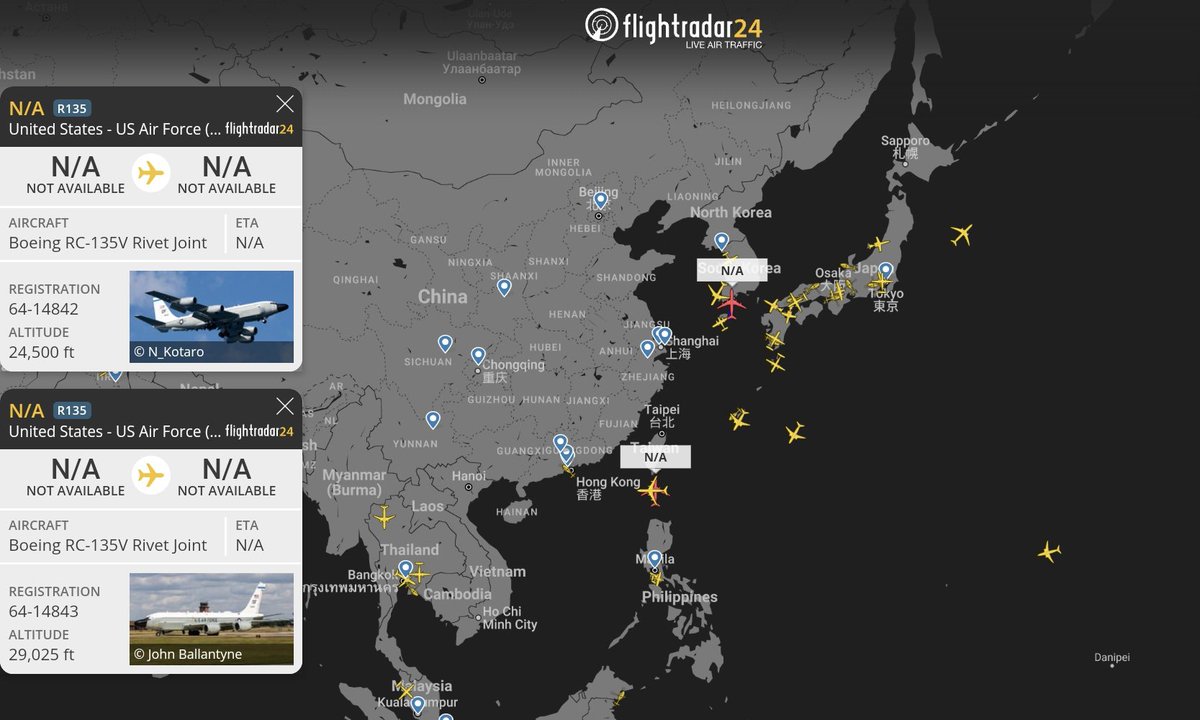This screenshot has height=720, width=1200.
Task: Open the Chongqing airport pin
Action: click(478, 355)
